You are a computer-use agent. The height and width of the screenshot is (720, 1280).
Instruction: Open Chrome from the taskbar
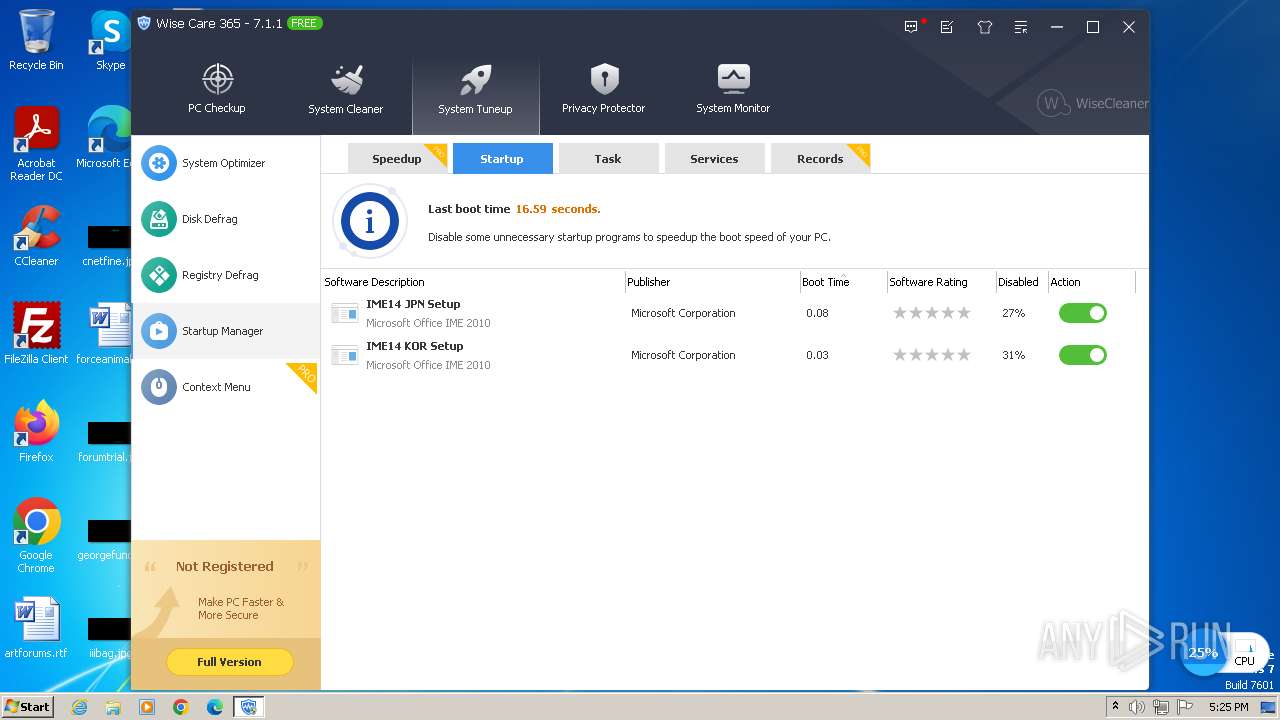(181, 707)
